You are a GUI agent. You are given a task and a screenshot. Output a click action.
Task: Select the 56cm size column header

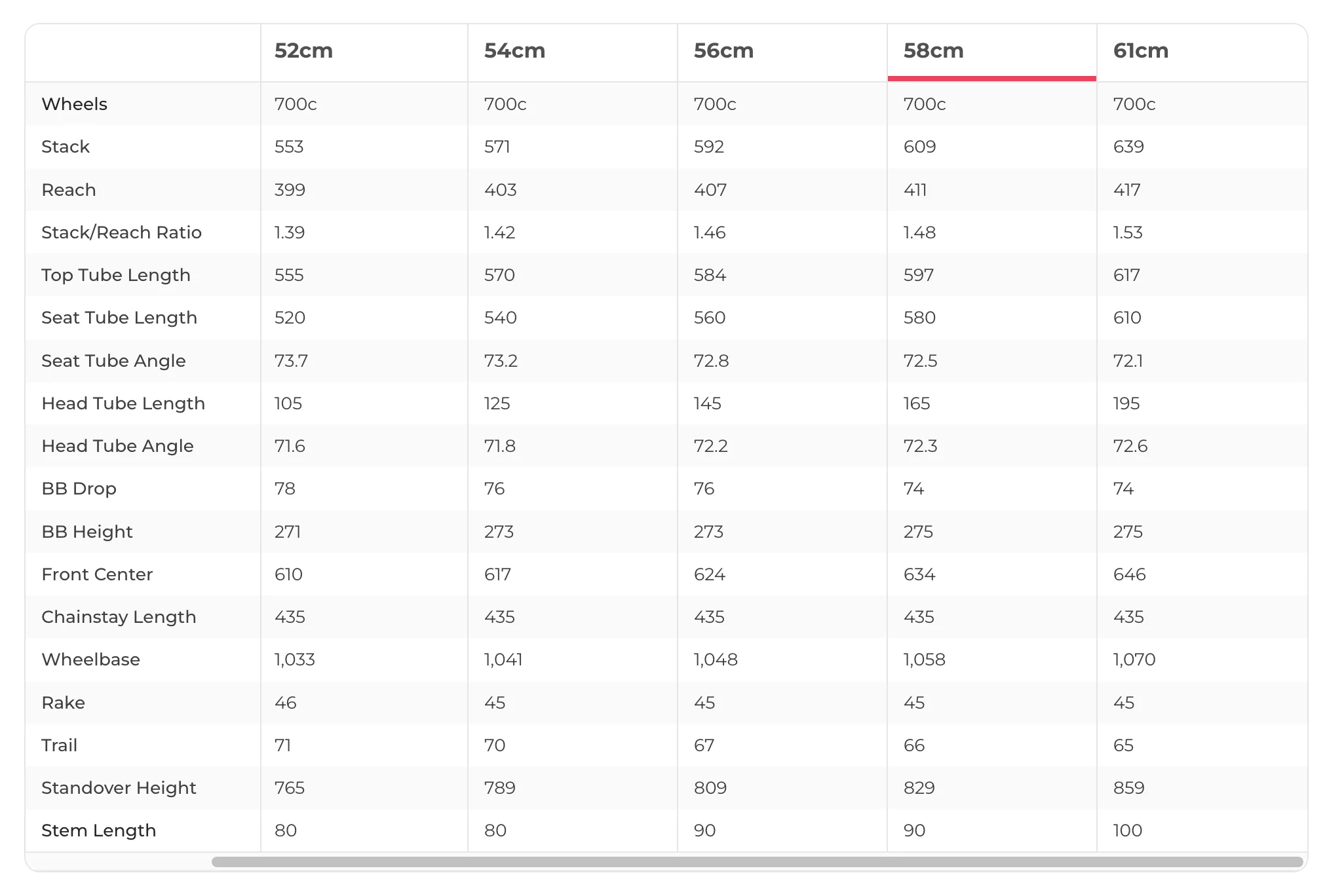[723, 51]
